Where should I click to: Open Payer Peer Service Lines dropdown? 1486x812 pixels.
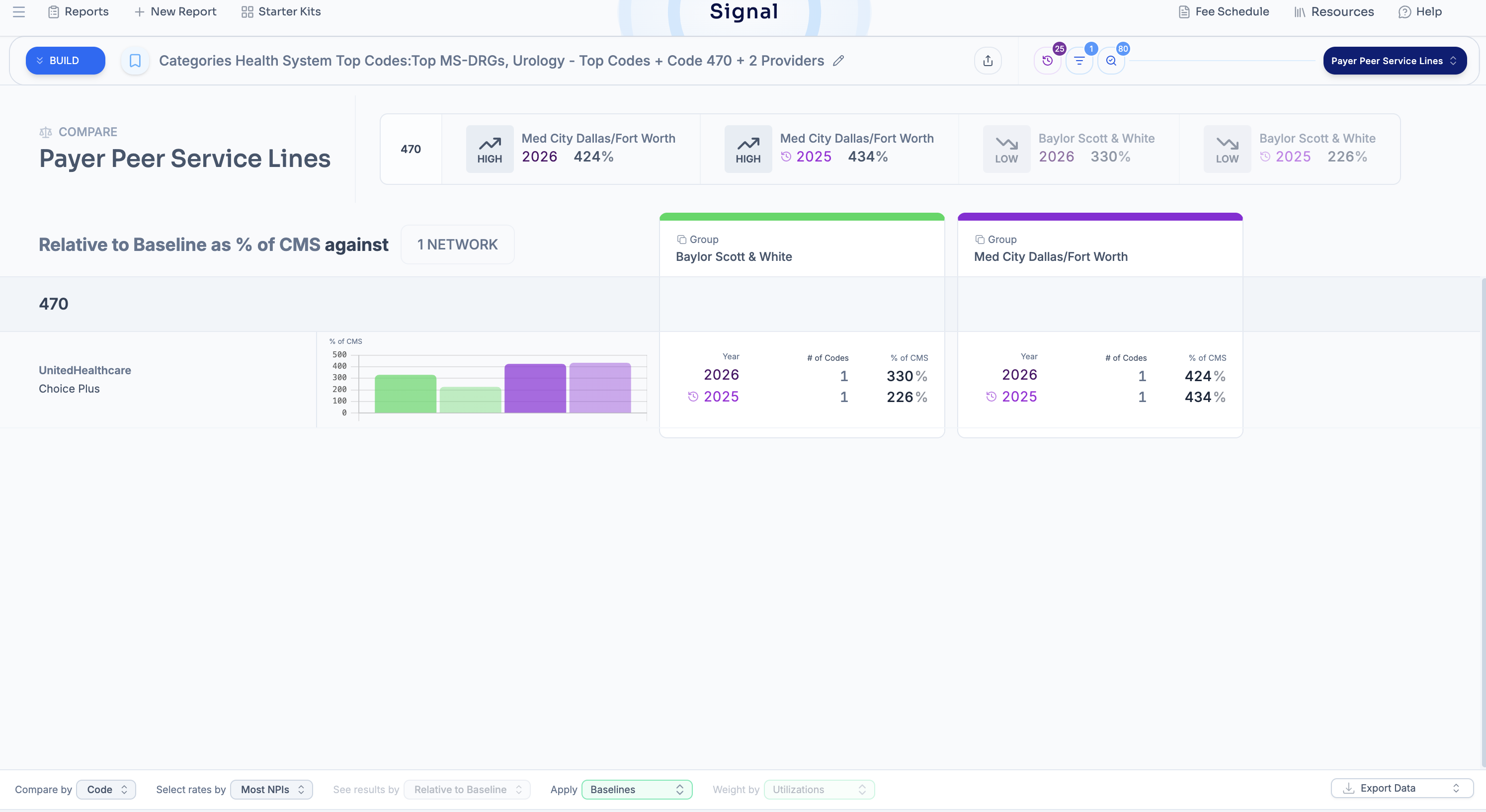(x=1394, y=61)
